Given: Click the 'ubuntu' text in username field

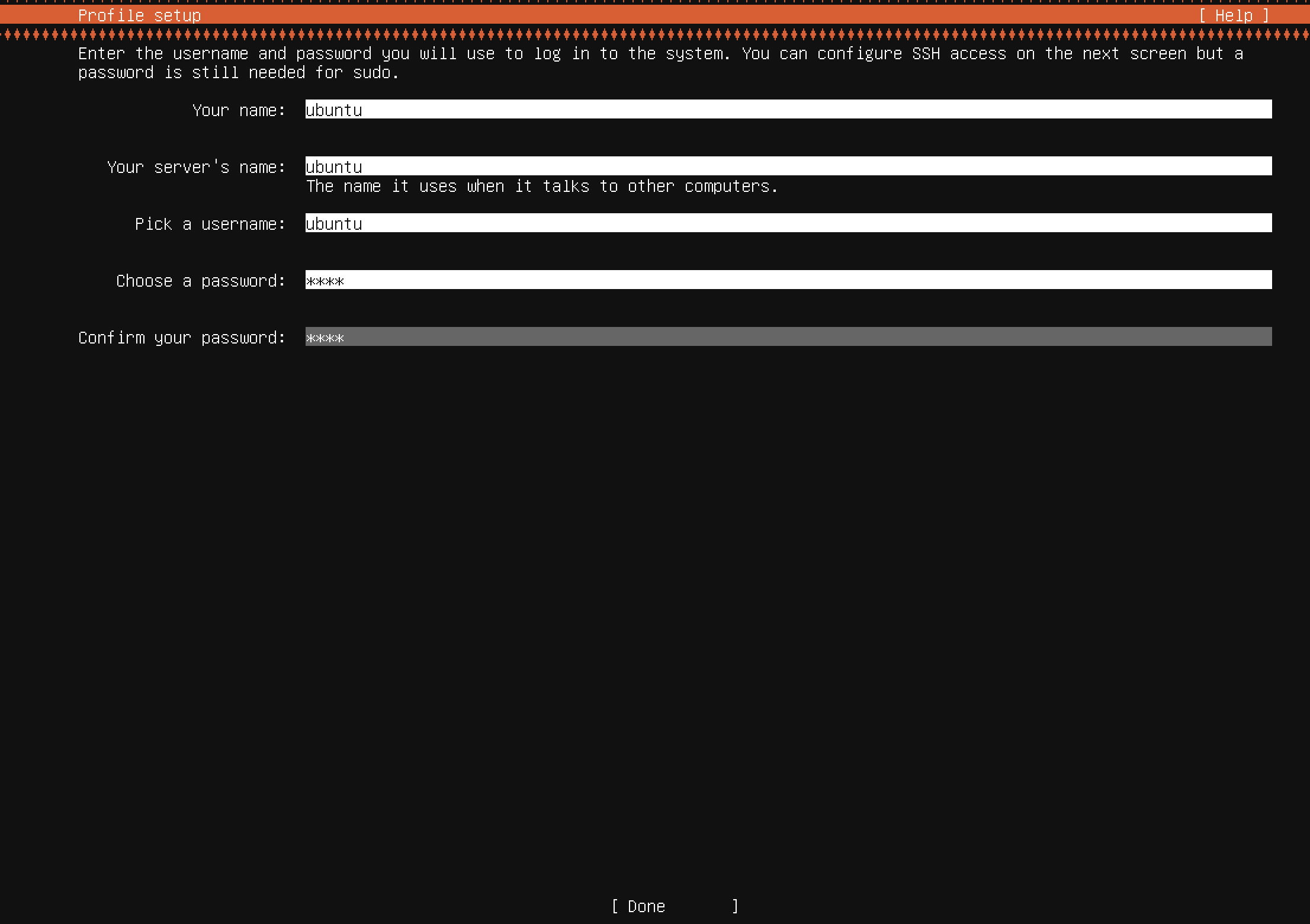Looking at the screenshot, I should point(333,224).
